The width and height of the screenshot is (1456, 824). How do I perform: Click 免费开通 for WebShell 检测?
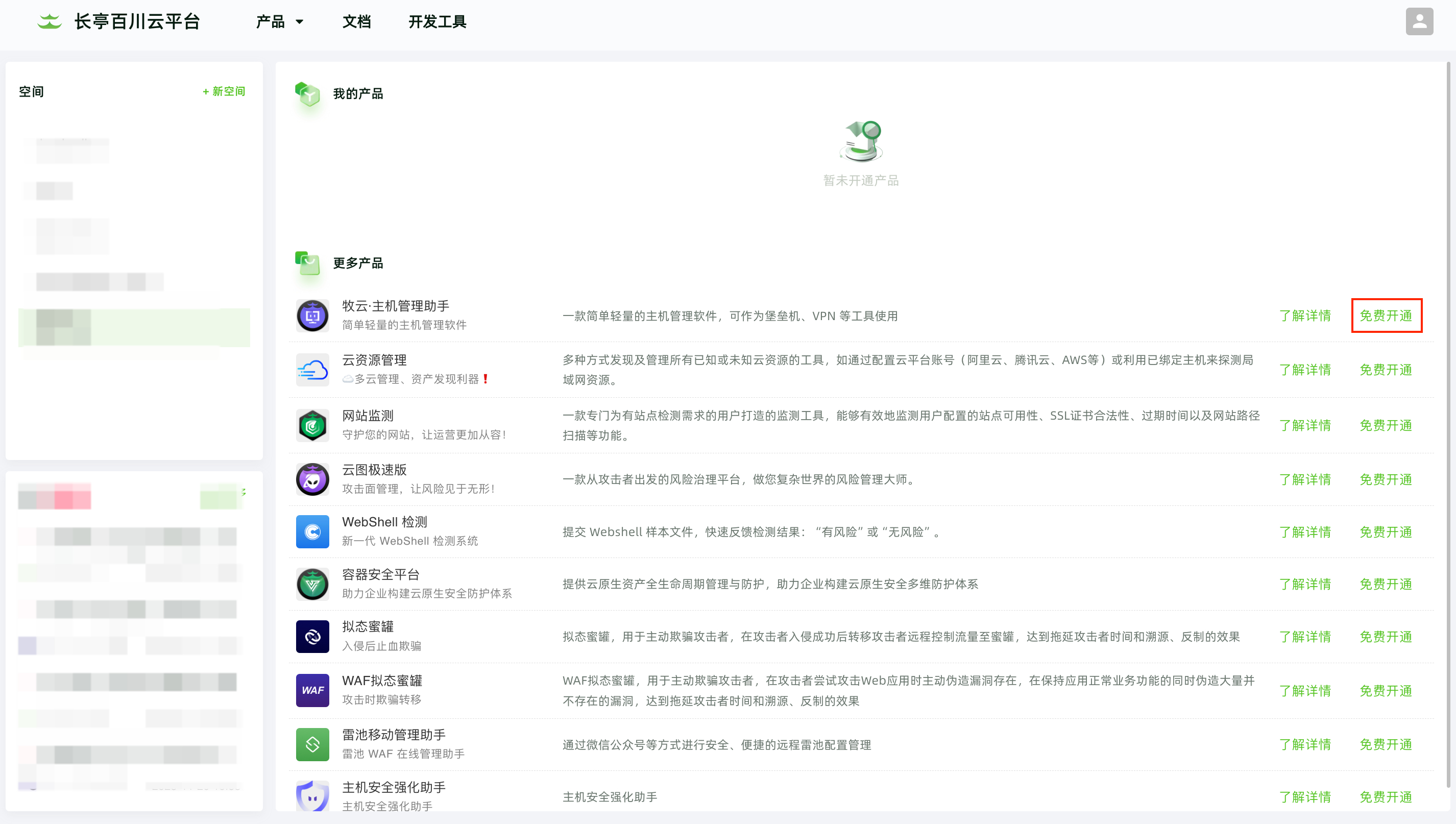(1386, 532)
